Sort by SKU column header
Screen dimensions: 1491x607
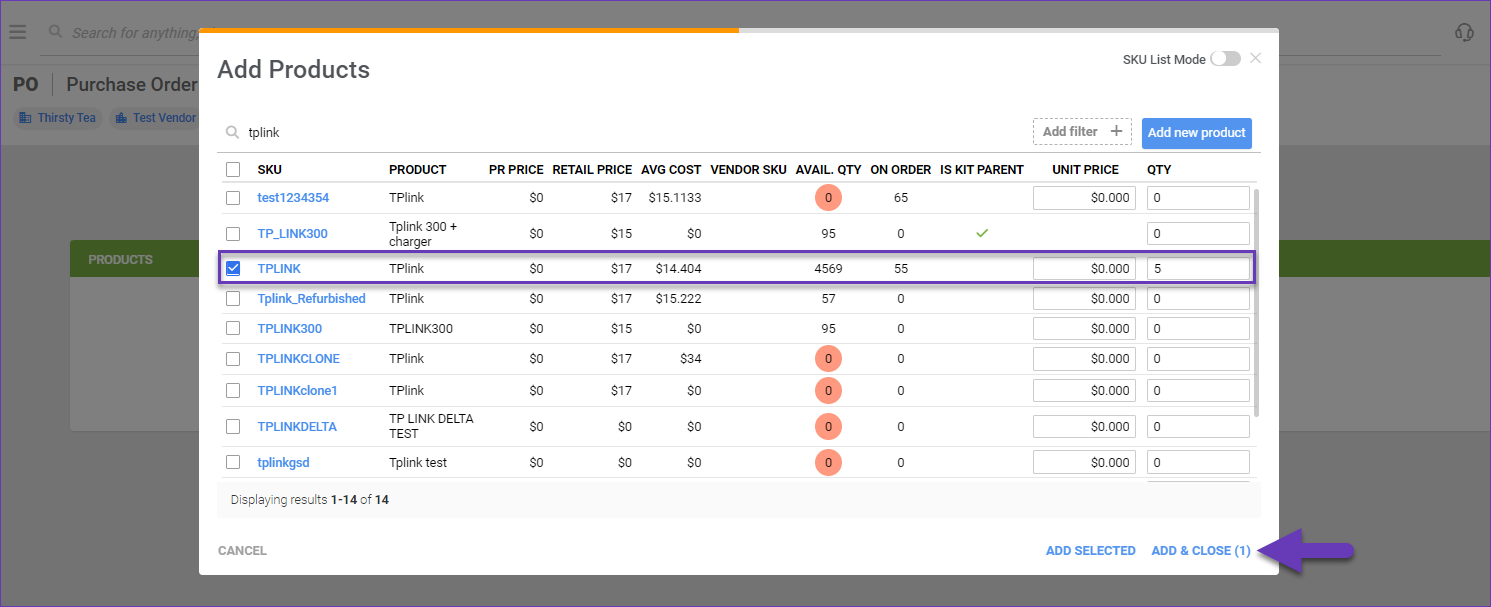pos(269,169)
